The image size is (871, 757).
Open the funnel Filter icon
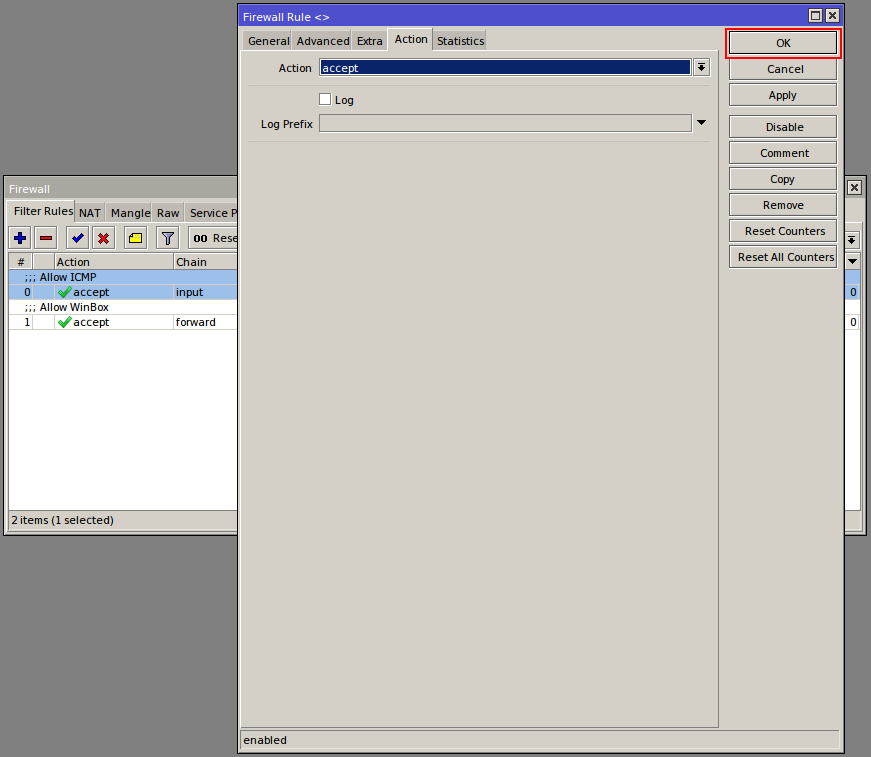click(168, 238)
